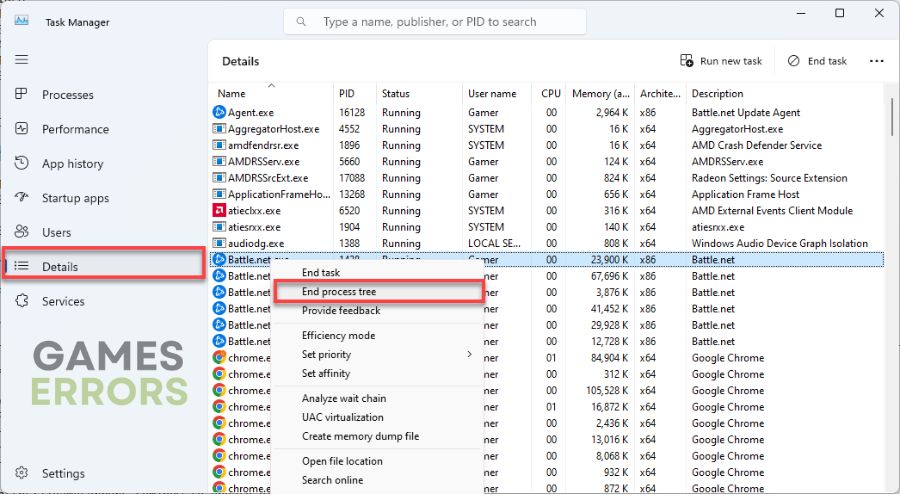Click the atieclxx.exe red AMD icon
Viewport: 900px width, 500px height.
click(219, 210)
